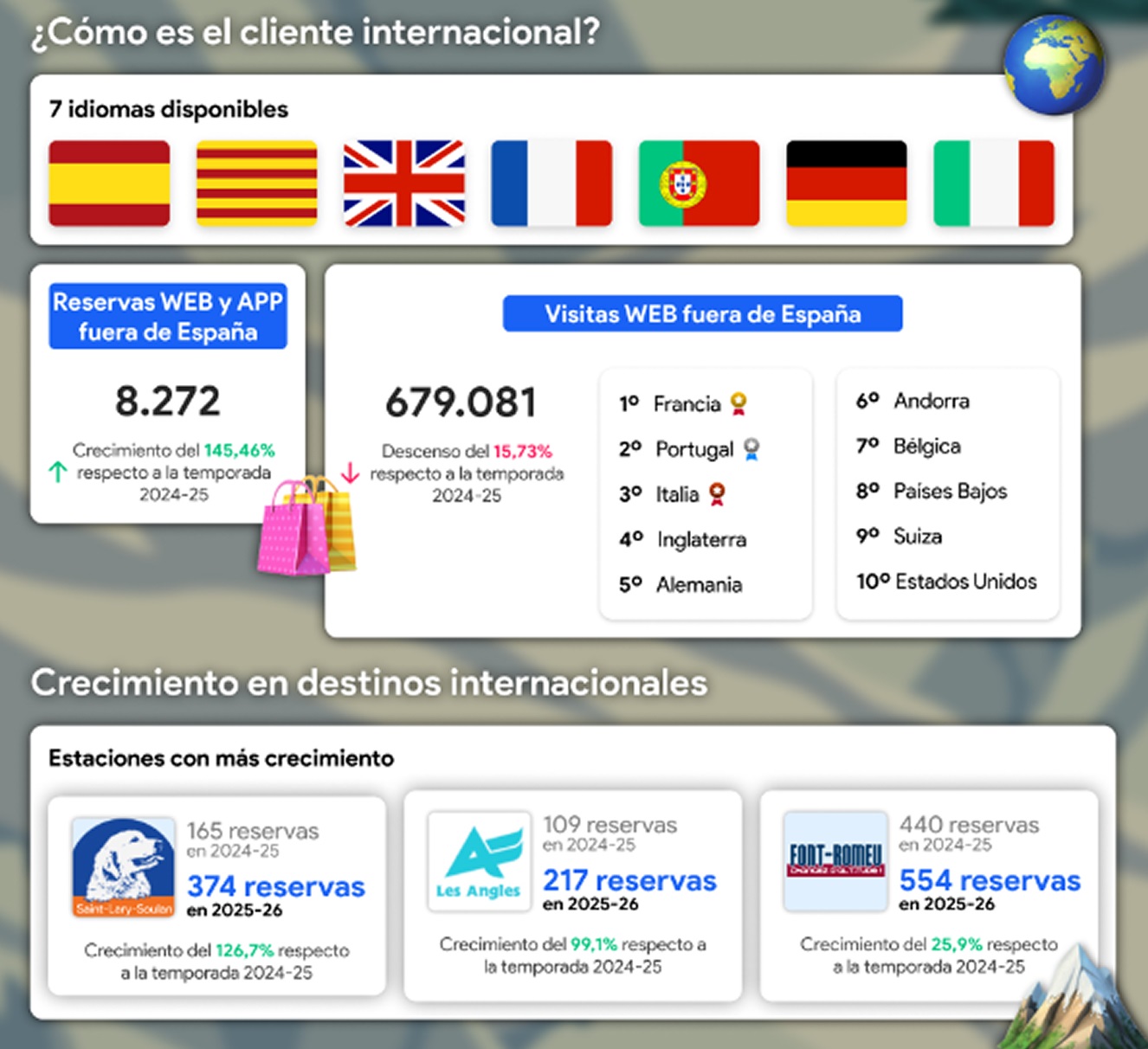Click the silver medal beside Portugal

751,448
